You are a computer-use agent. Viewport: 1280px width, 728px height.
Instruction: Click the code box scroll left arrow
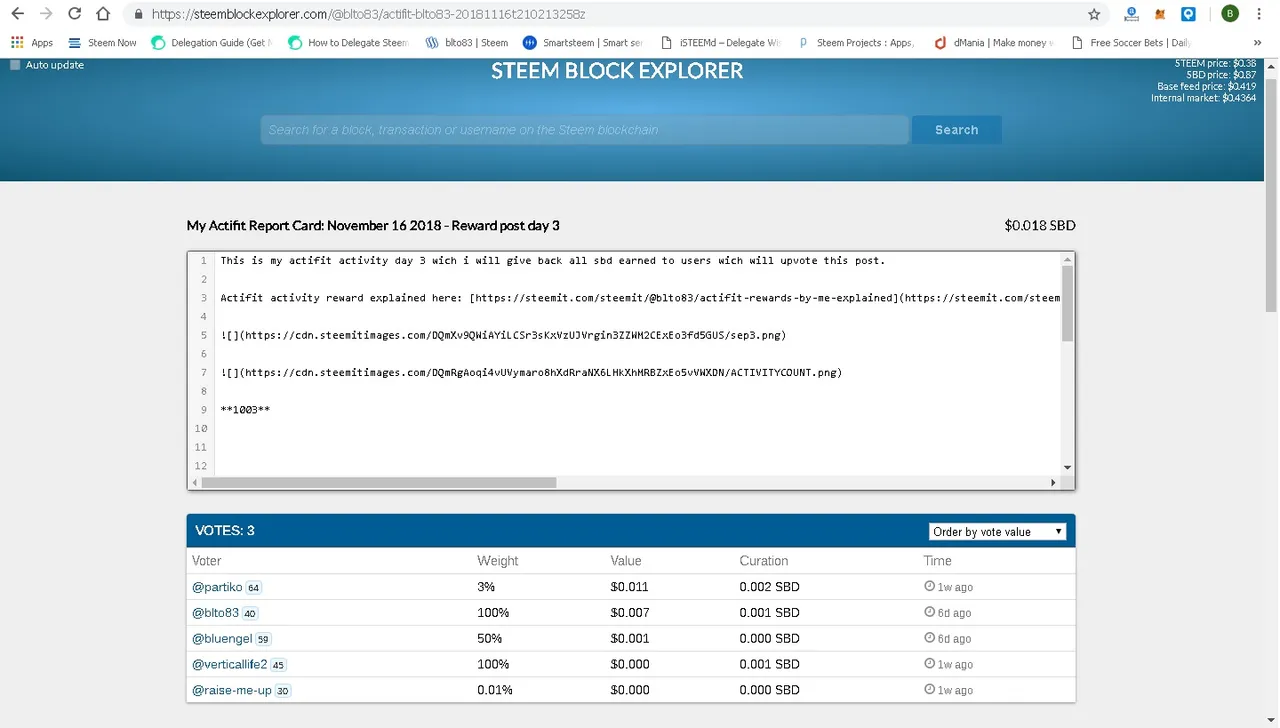[x=194, y=482]
